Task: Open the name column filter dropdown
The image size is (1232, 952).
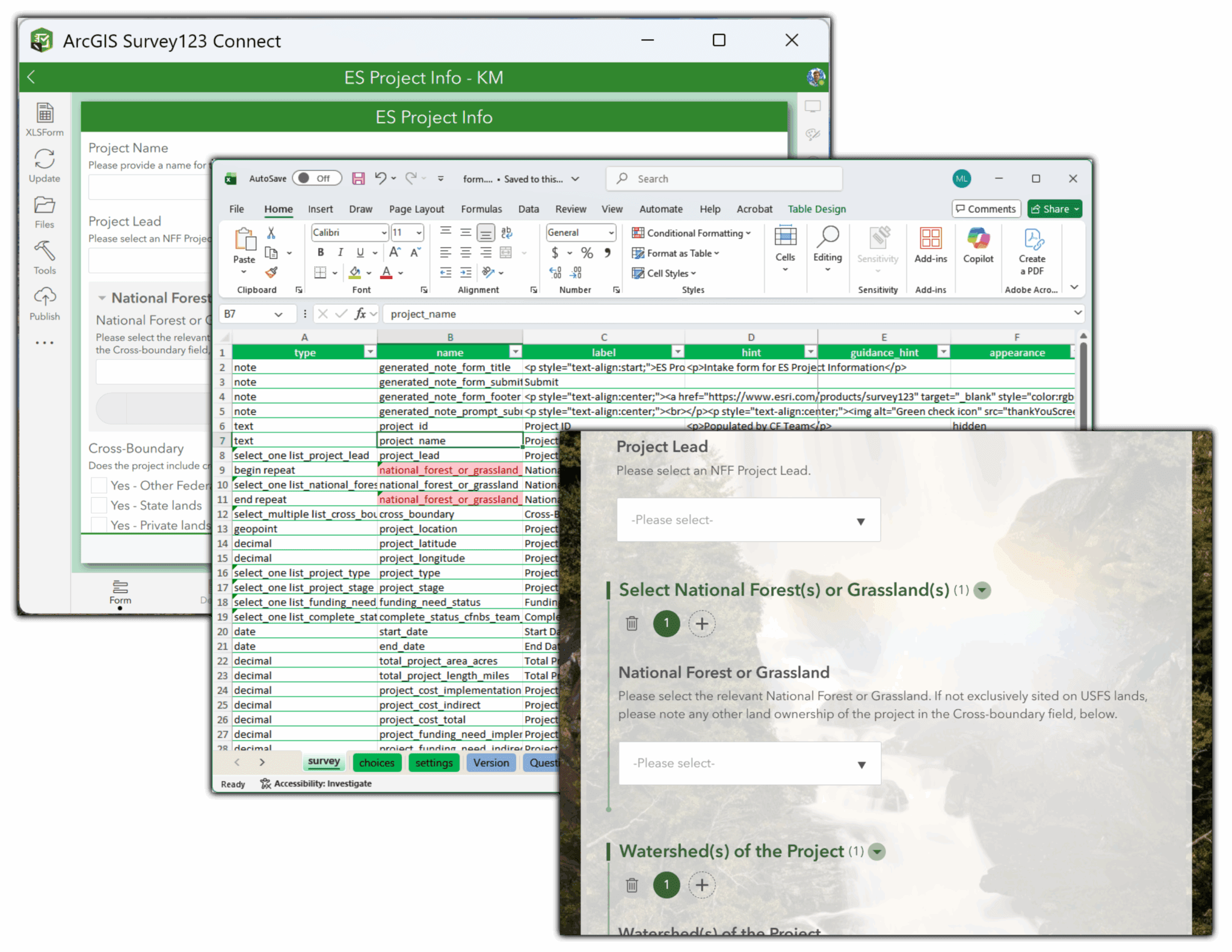Action: (516, 351)
